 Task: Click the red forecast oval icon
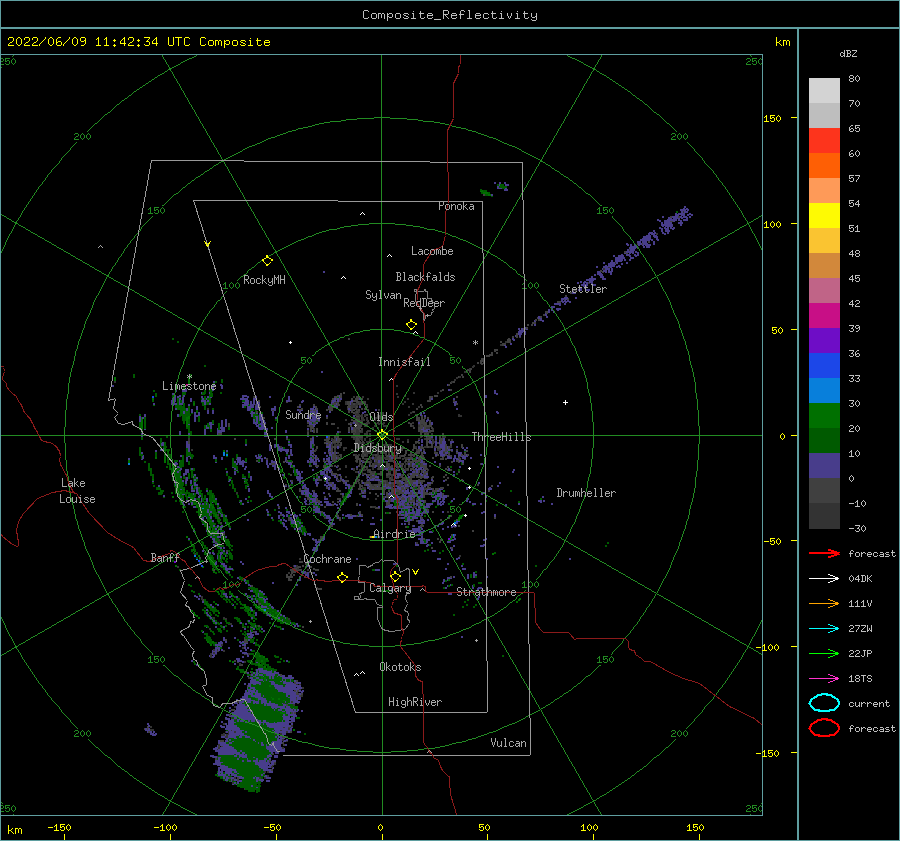pyautogui.click(x=824, y=728)
